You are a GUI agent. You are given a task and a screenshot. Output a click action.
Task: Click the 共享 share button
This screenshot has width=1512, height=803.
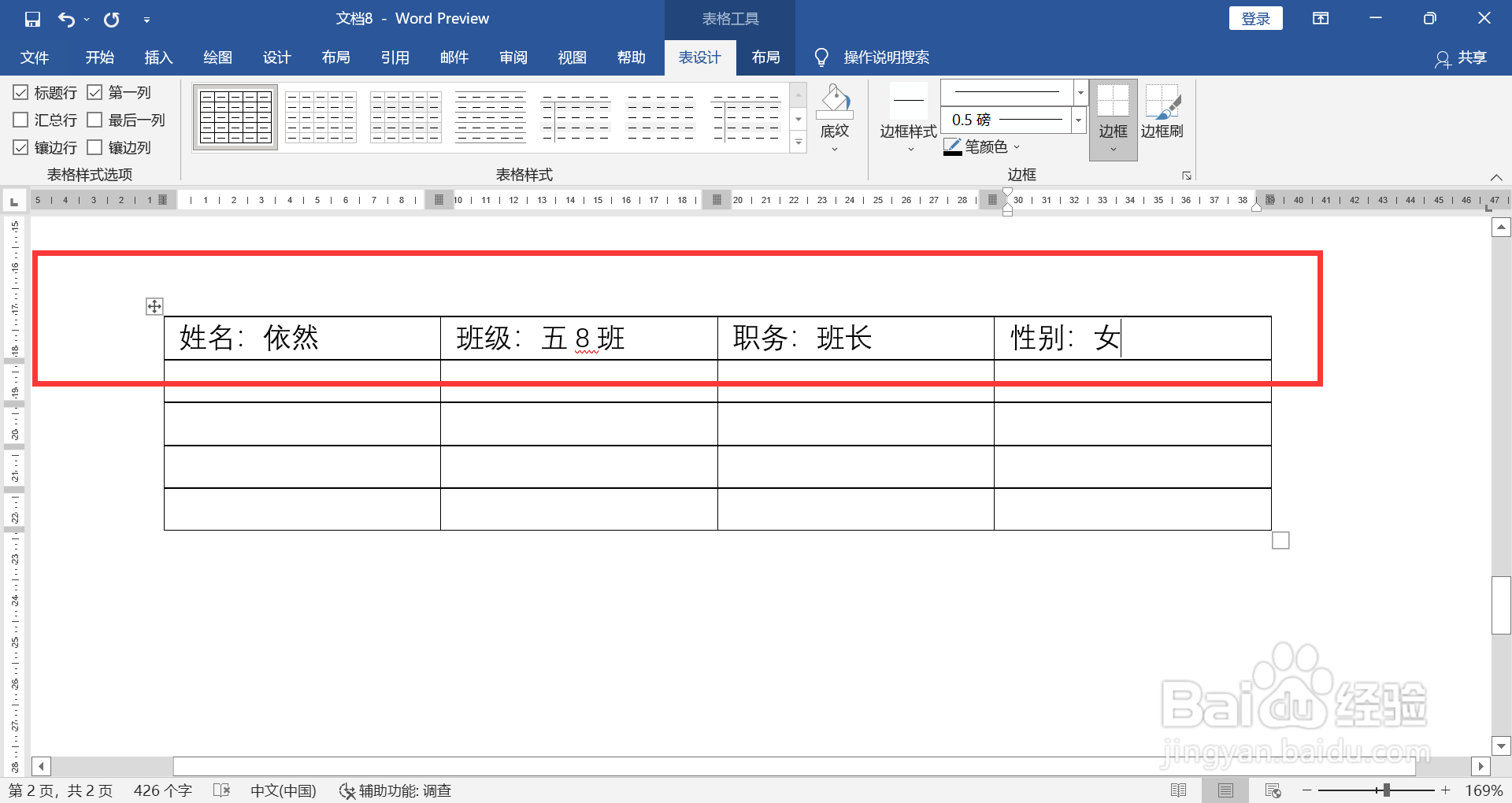tap(1462, 57)
